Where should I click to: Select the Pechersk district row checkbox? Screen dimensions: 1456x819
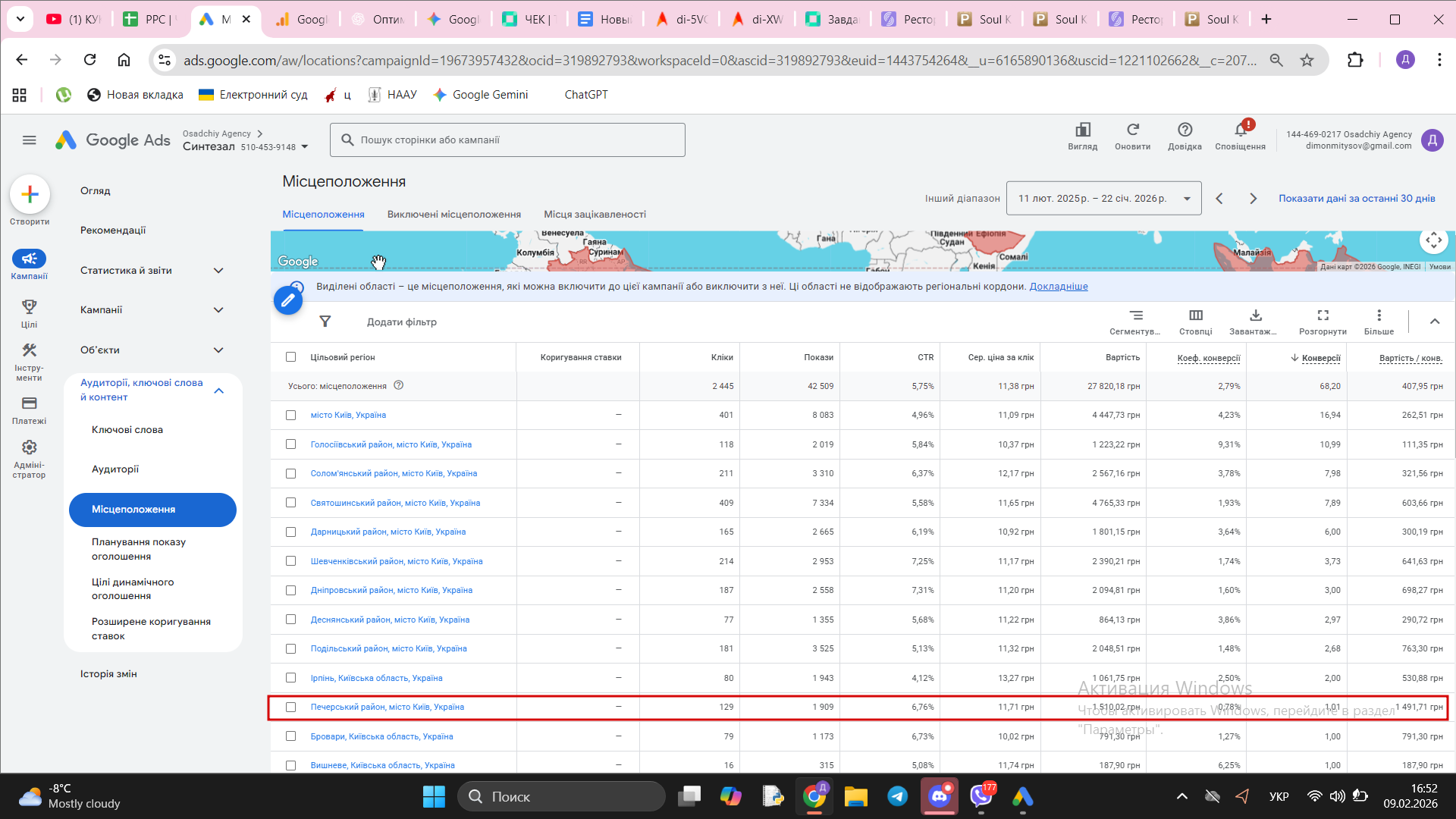290,708
